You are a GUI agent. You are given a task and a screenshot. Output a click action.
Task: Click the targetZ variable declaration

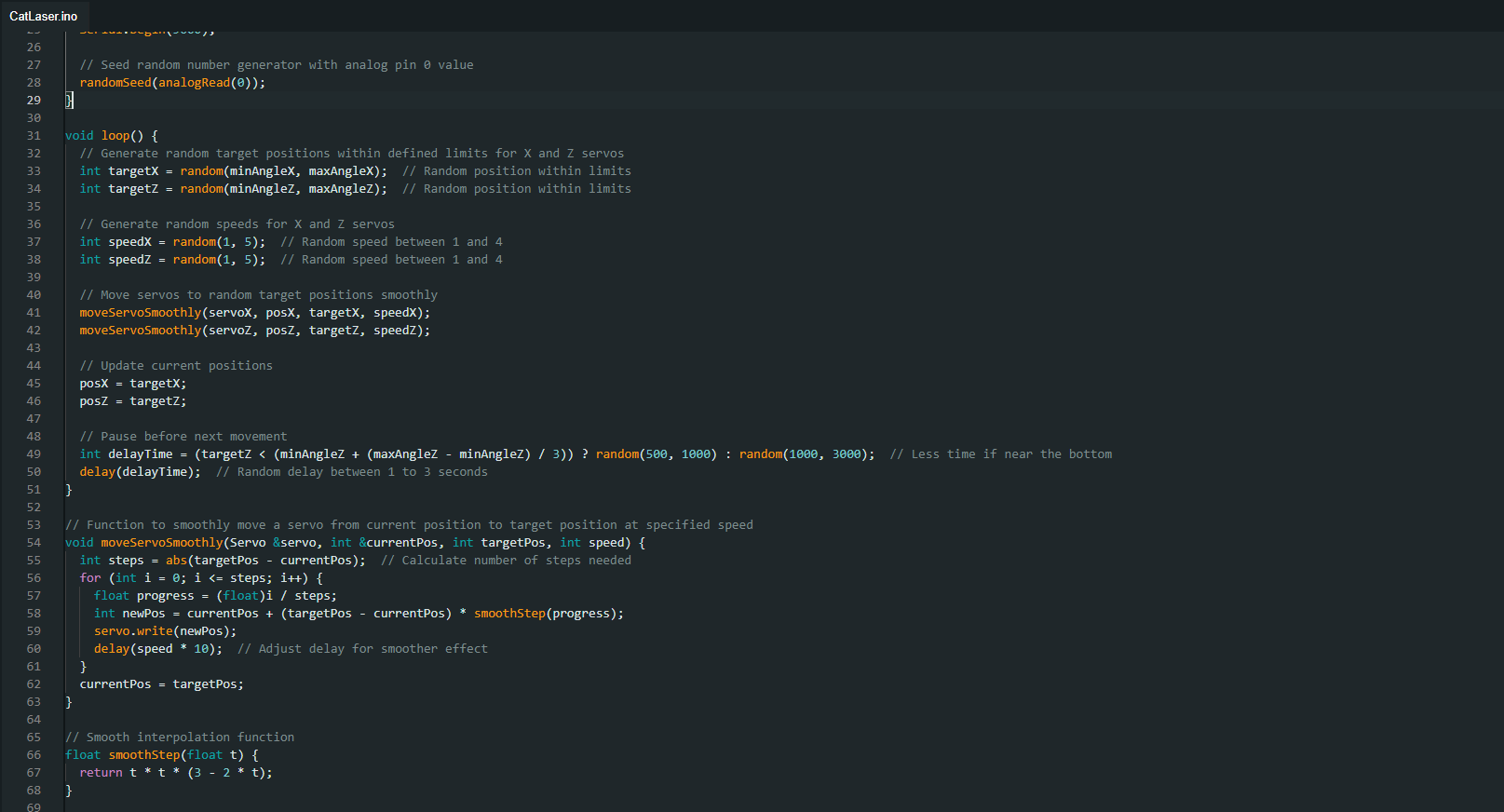(x=233, y=189)
